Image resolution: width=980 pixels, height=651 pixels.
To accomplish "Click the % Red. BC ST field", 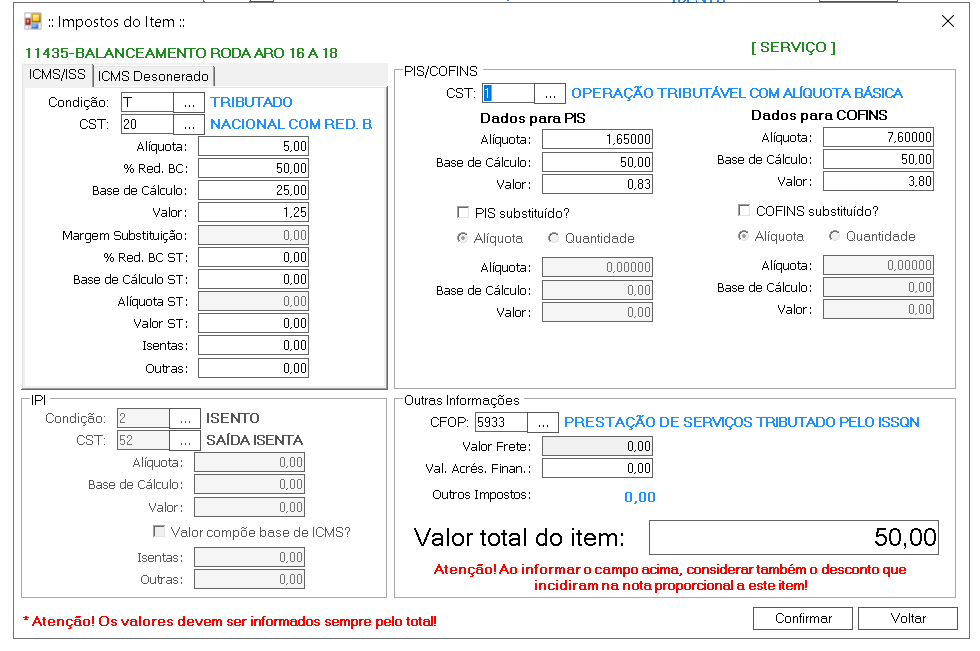I will click(x=253, y=257).
